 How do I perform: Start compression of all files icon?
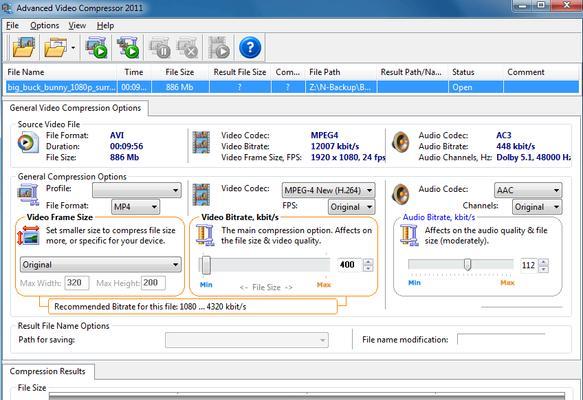[128, 47]
